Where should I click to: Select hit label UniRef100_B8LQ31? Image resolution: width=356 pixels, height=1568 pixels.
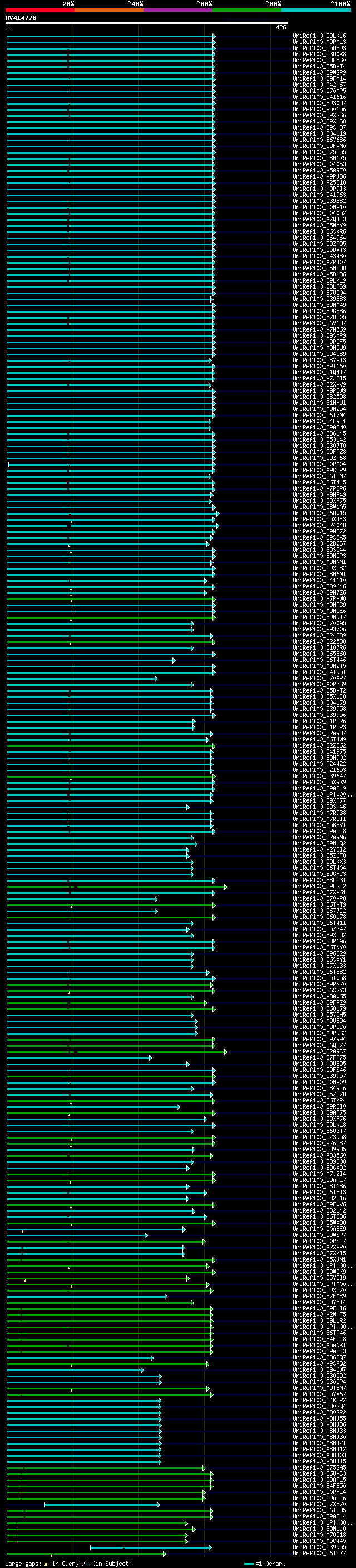[319, 880]
